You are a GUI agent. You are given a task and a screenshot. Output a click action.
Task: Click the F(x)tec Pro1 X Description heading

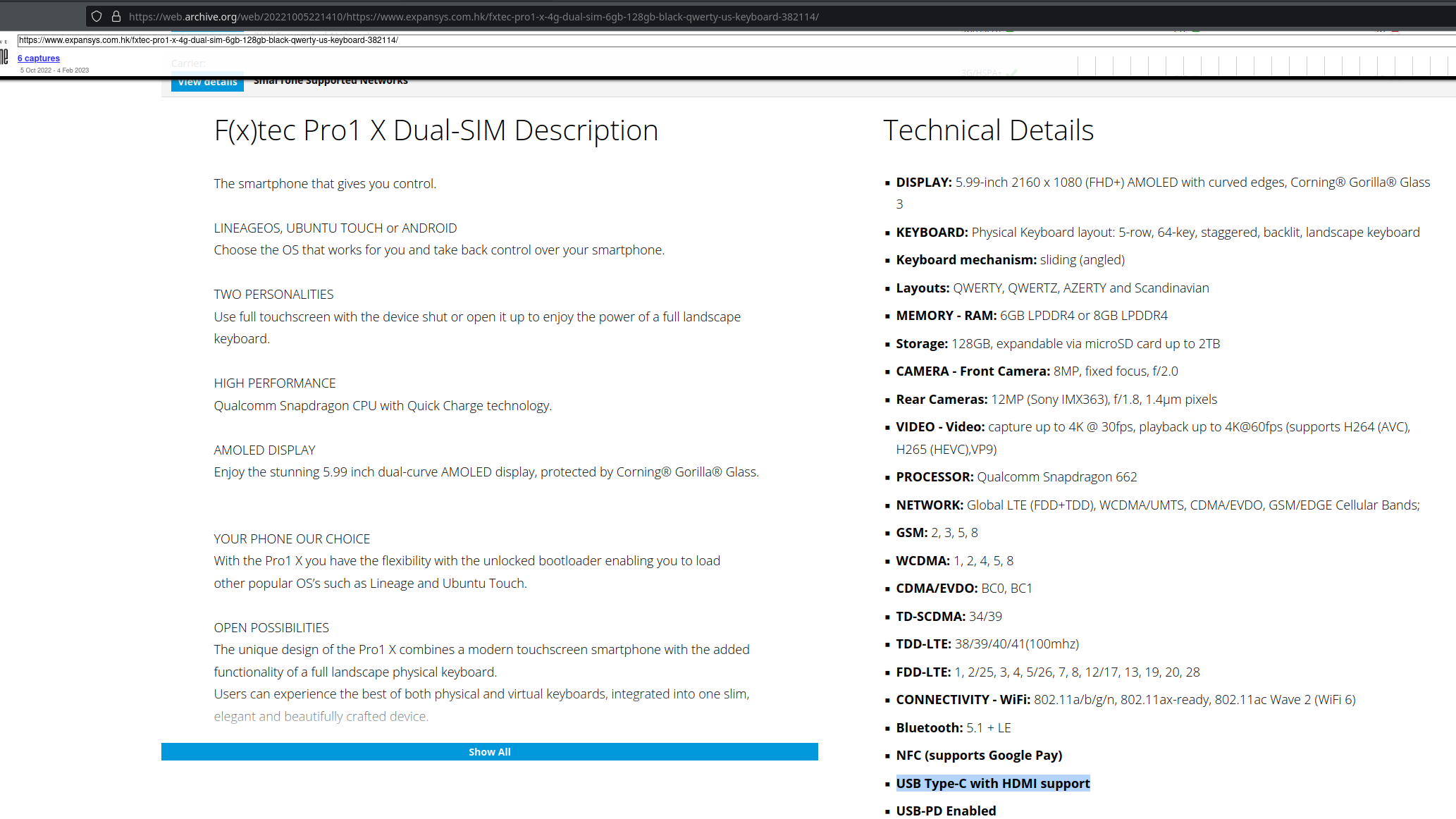436,130
